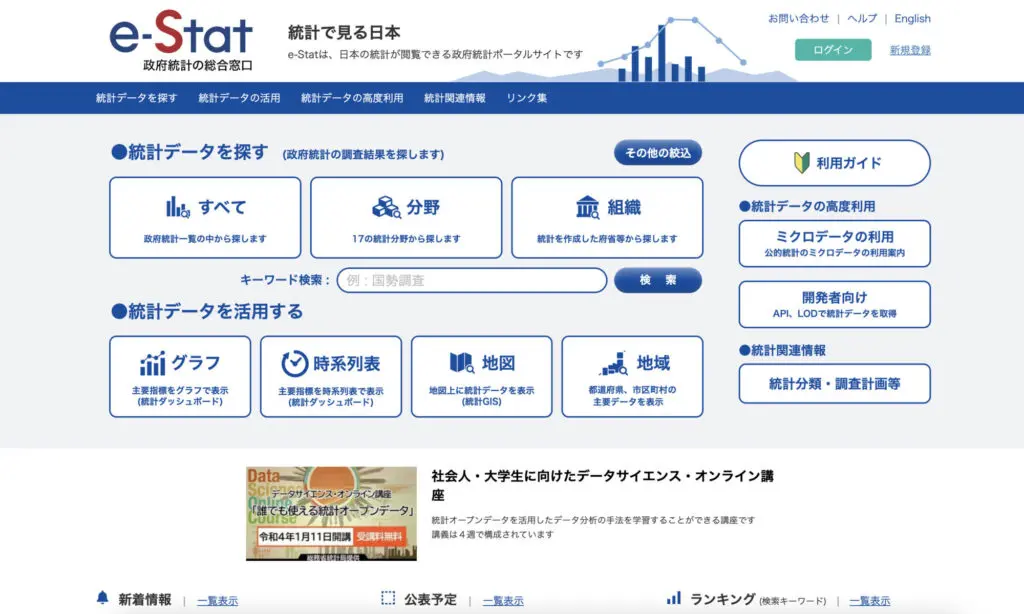Open リンク集 in navigation bar
The width and height of the screenshot is (1024, 614).
pos(527,98)
